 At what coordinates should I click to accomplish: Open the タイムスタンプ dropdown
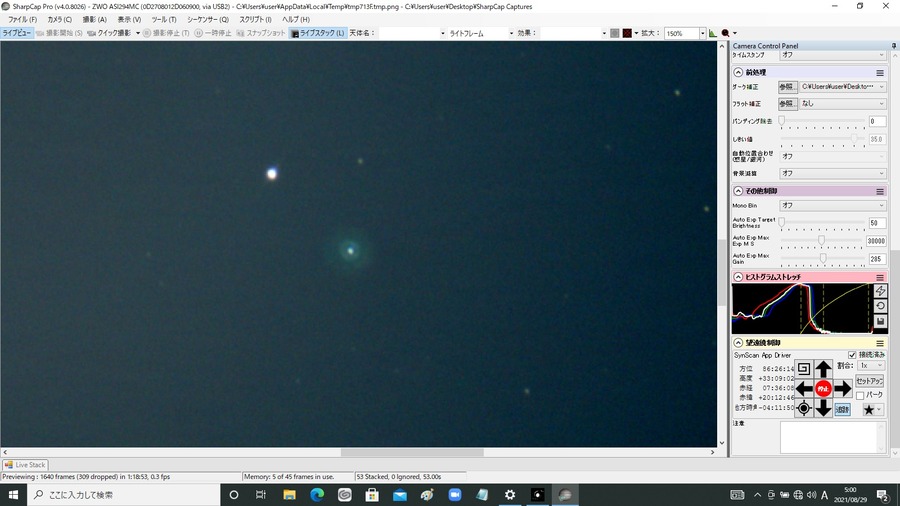pyautogui.click(x=833, y=55)
